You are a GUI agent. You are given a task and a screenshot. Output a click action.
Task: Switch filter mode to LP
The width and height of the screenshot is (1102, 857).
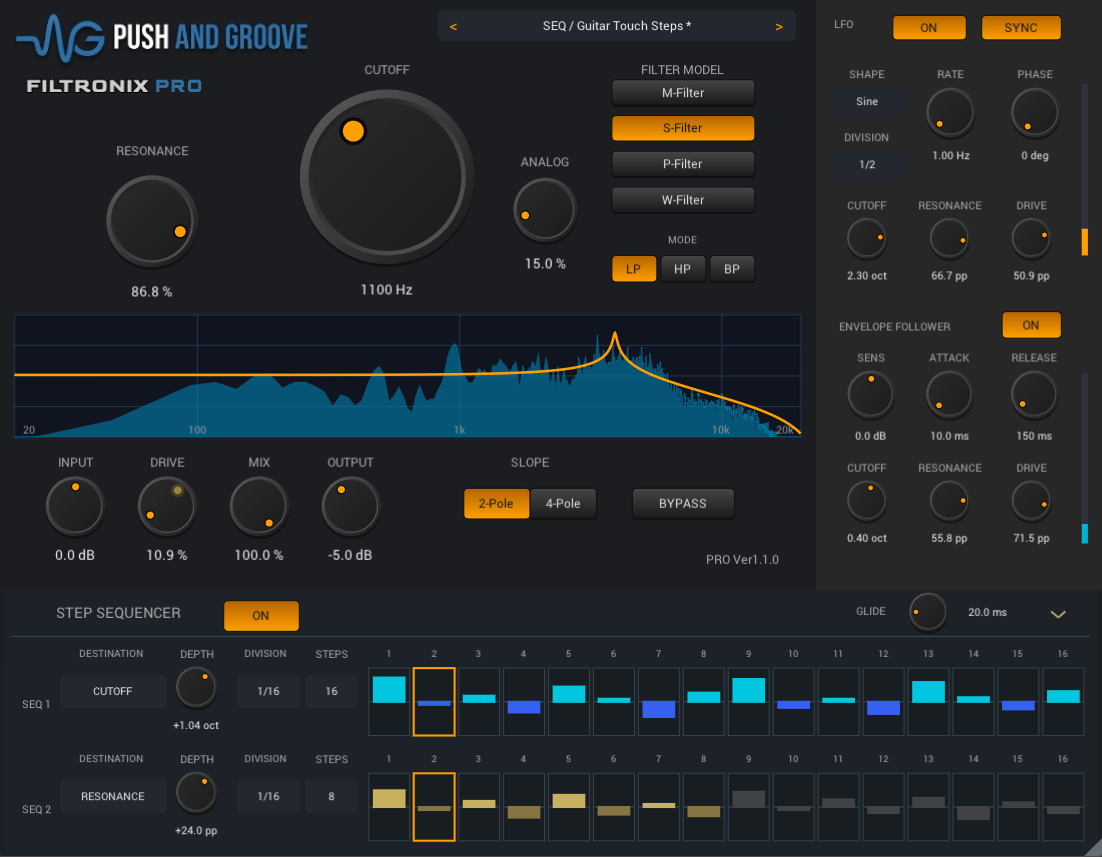point(634,269)
